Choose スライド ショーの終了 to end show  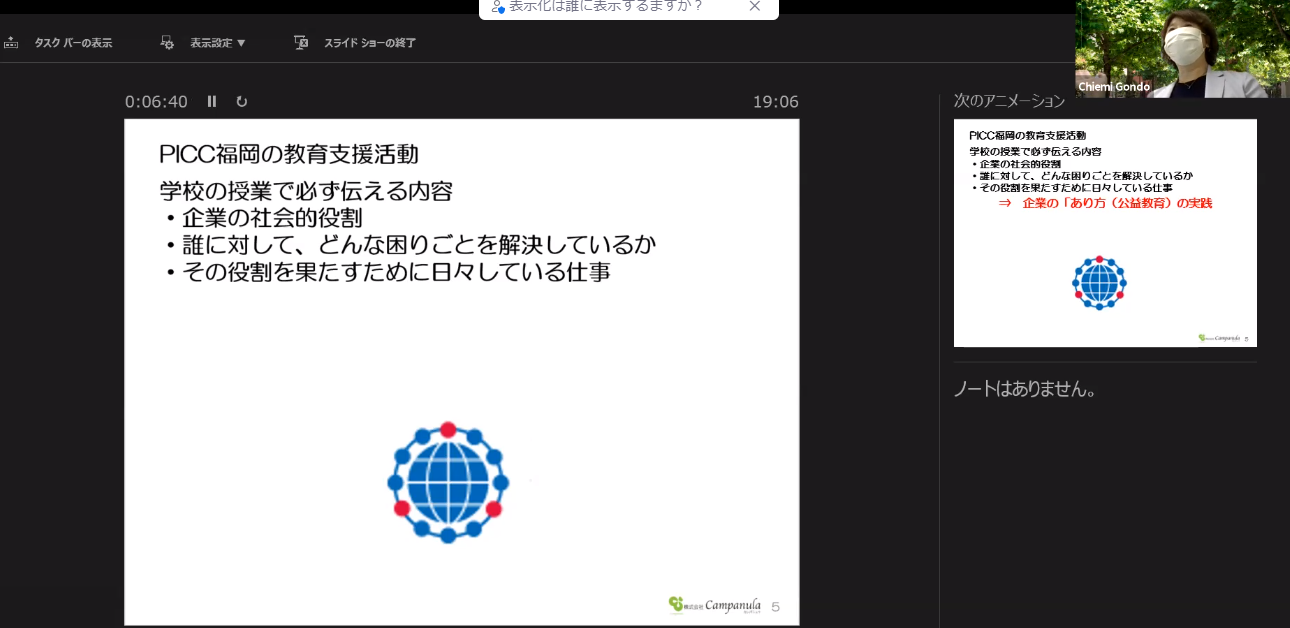click(369, 43)
